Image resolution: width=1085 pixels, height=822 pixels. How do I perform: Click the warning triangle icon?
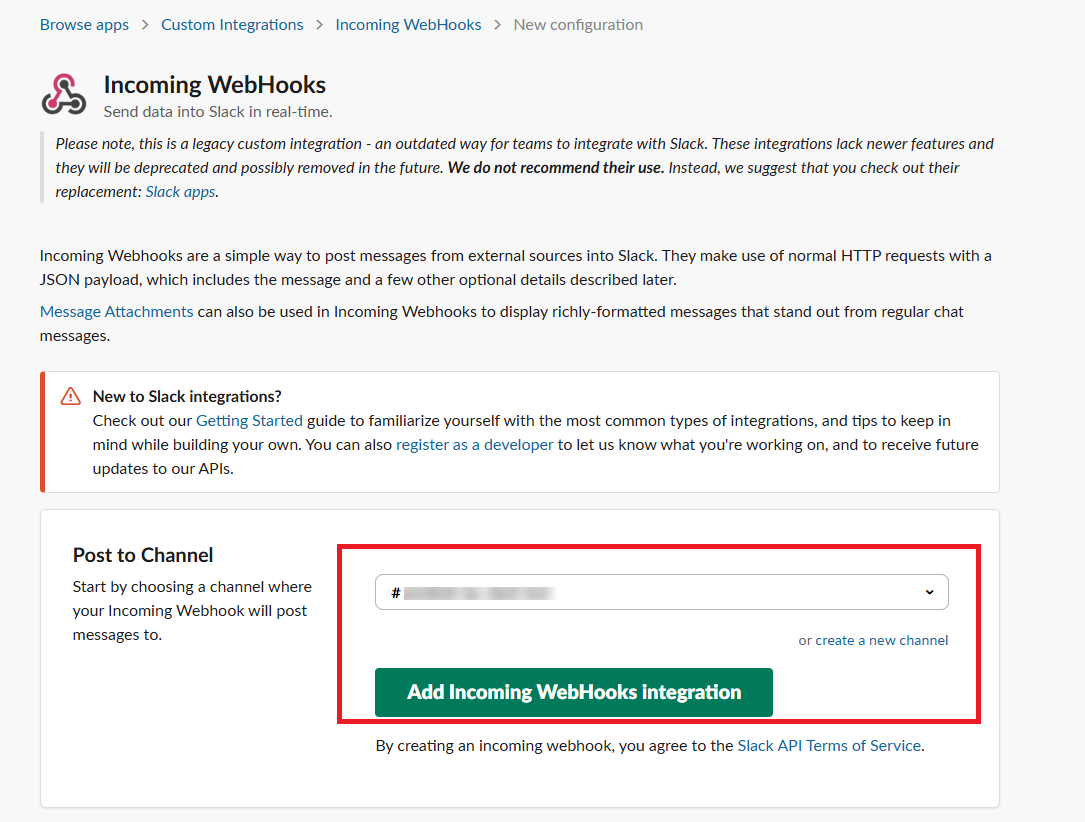pyautogui.click(x=71, y=396)
